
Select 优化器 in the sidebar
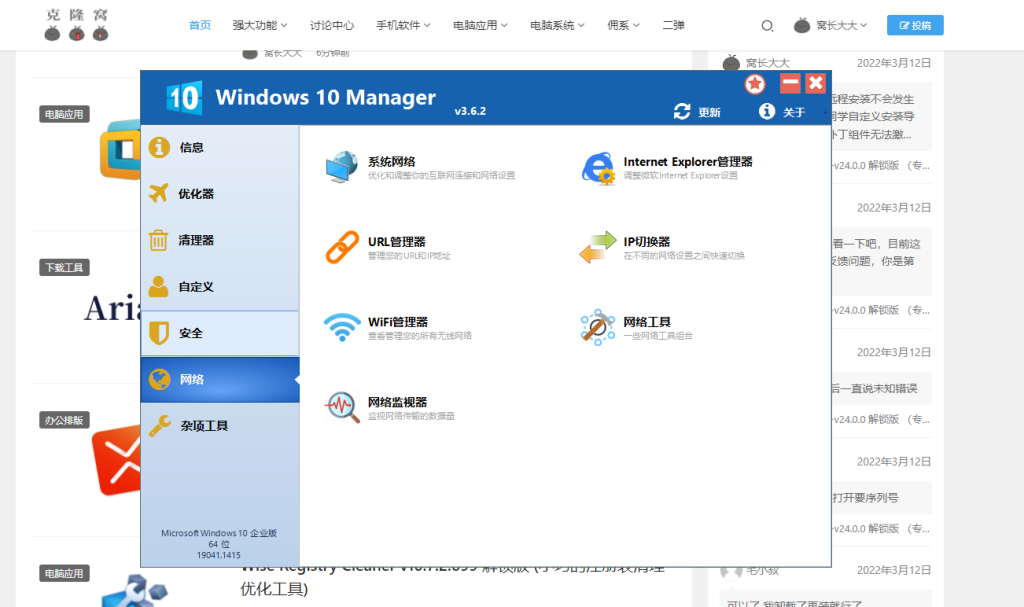tap(220, 194)
